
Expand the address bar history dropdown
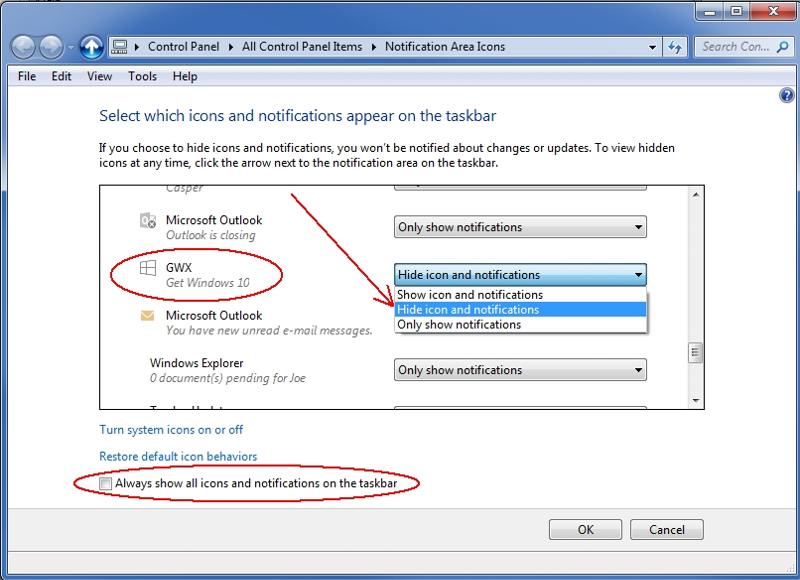pos(653,47)
